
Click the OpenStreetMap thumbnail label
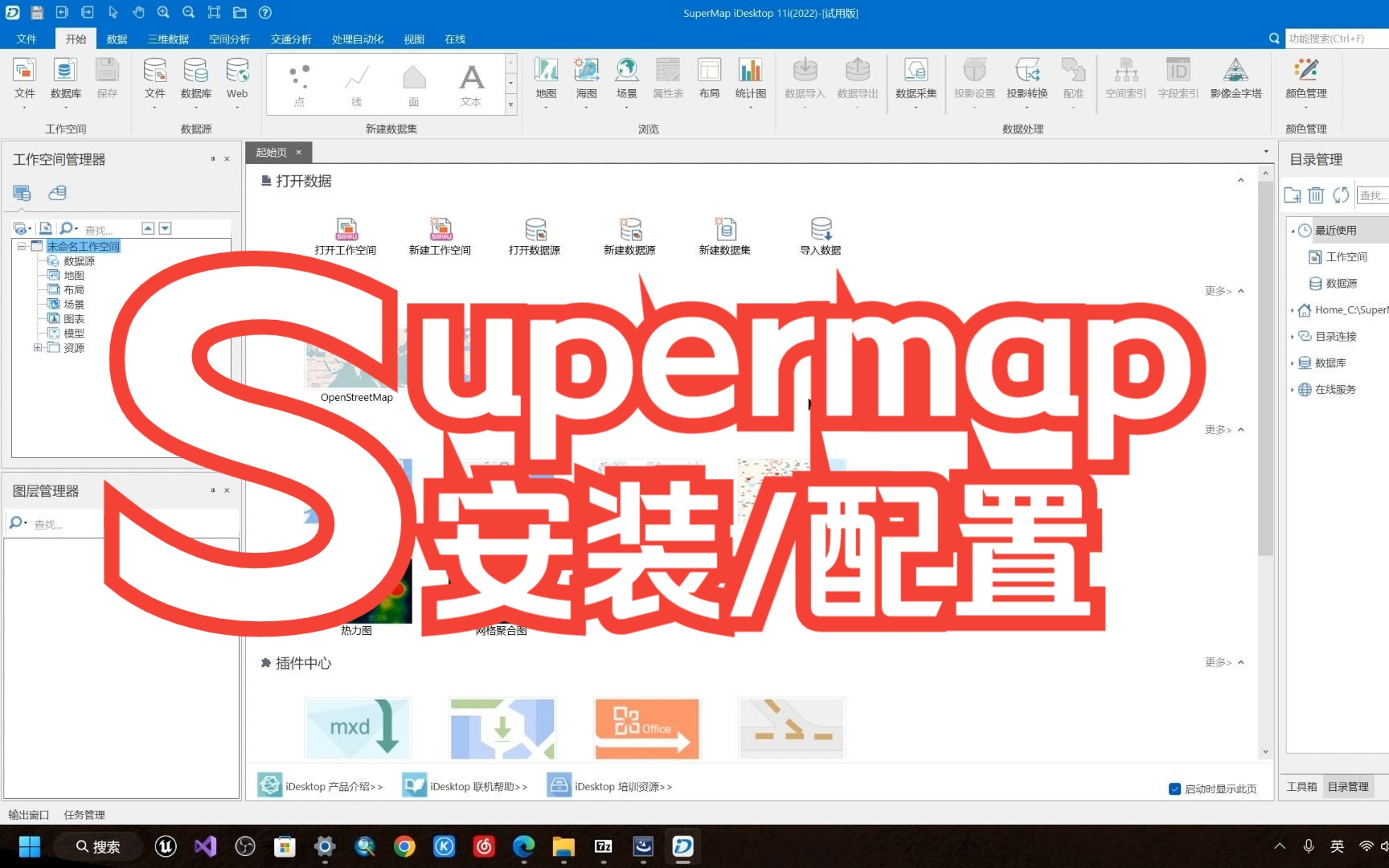click(x=357, y=397)
